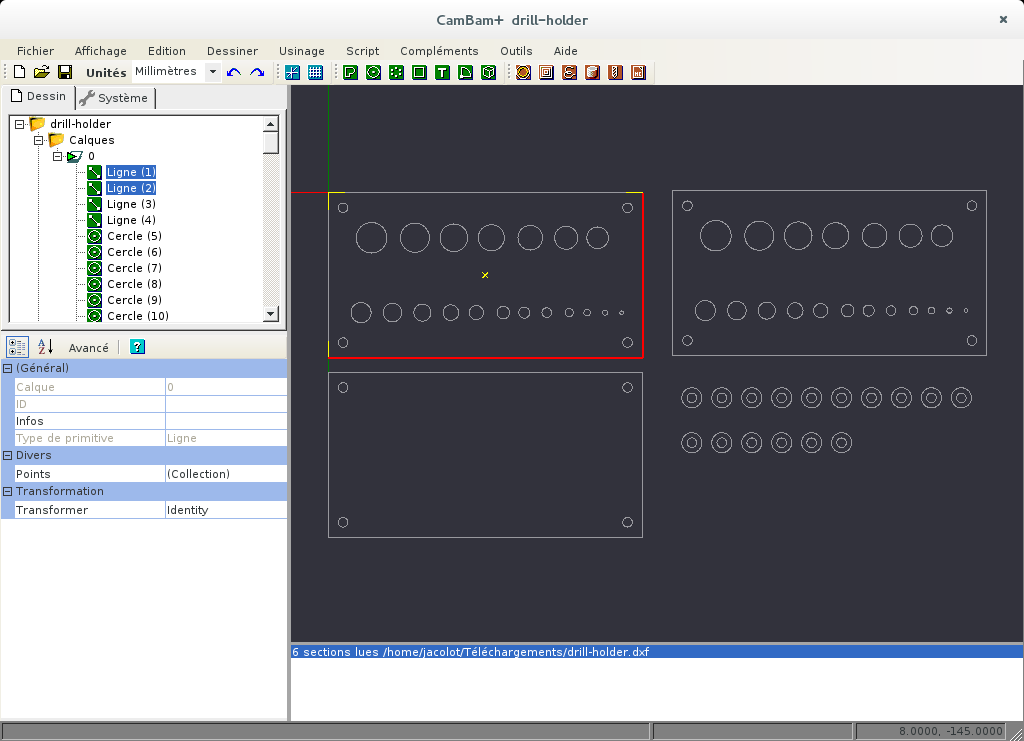Select the text drawing tool
Image resolution: width=1024 pixels, height=741 pixels.
441,72
